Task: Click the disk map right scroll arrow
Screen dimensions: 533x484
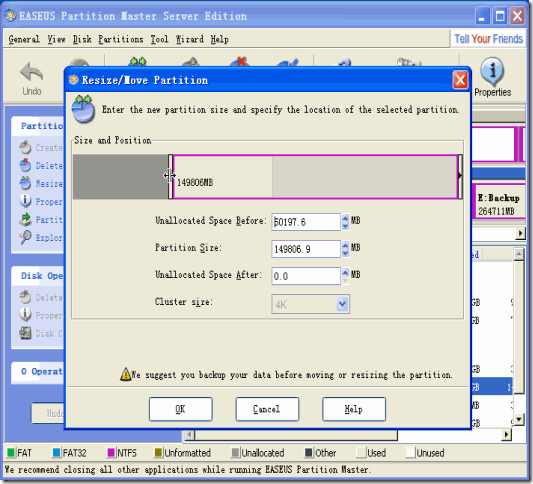Action: coord(520,234)
